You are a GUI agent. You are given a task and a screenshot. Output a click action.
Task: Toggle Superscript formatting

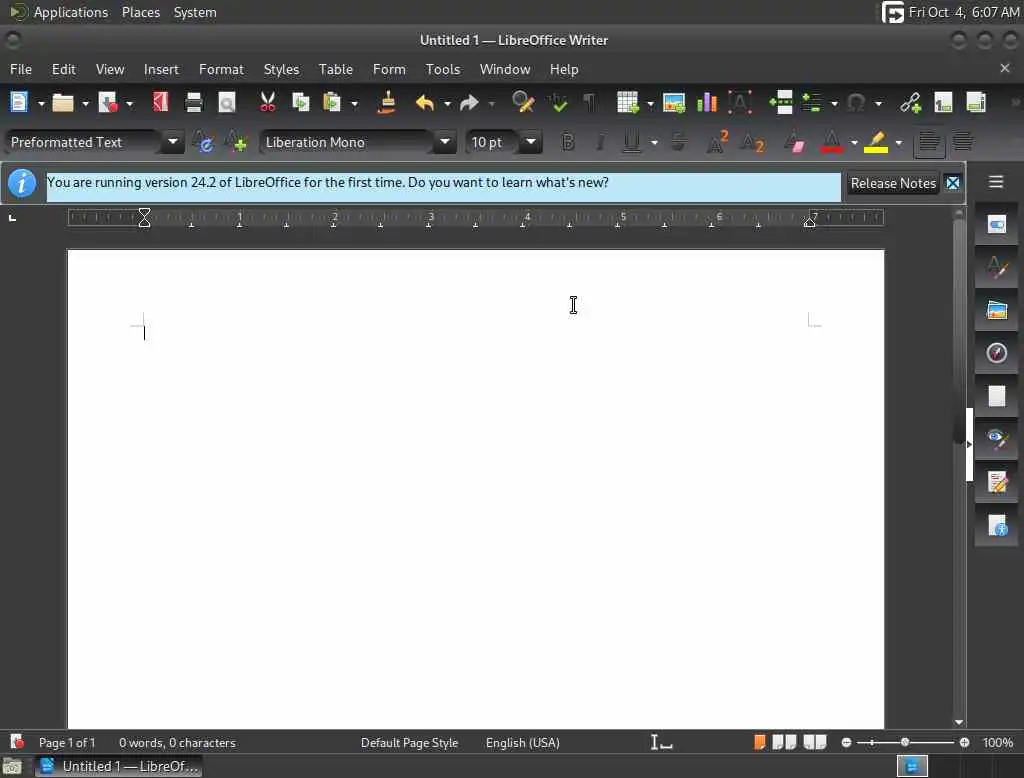coord(716,142)
